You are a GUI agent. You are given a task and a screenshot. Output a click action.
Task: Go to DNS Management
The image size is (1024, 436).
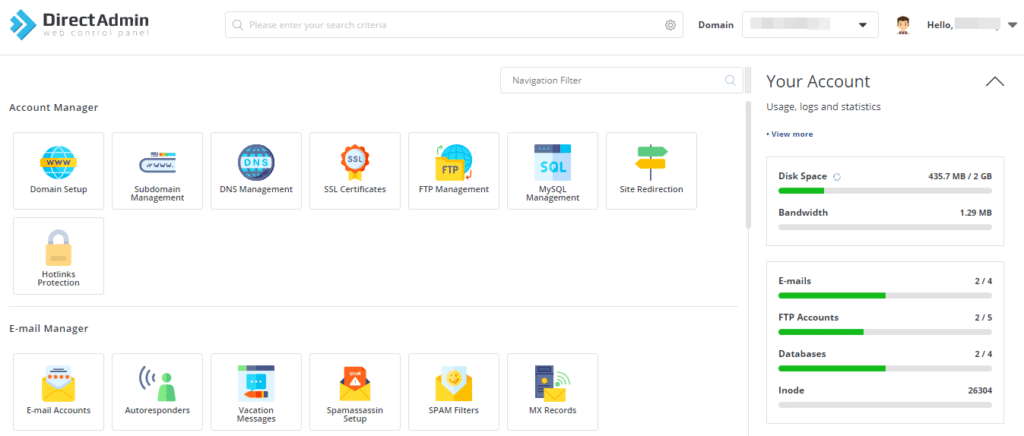coord(256,170)
